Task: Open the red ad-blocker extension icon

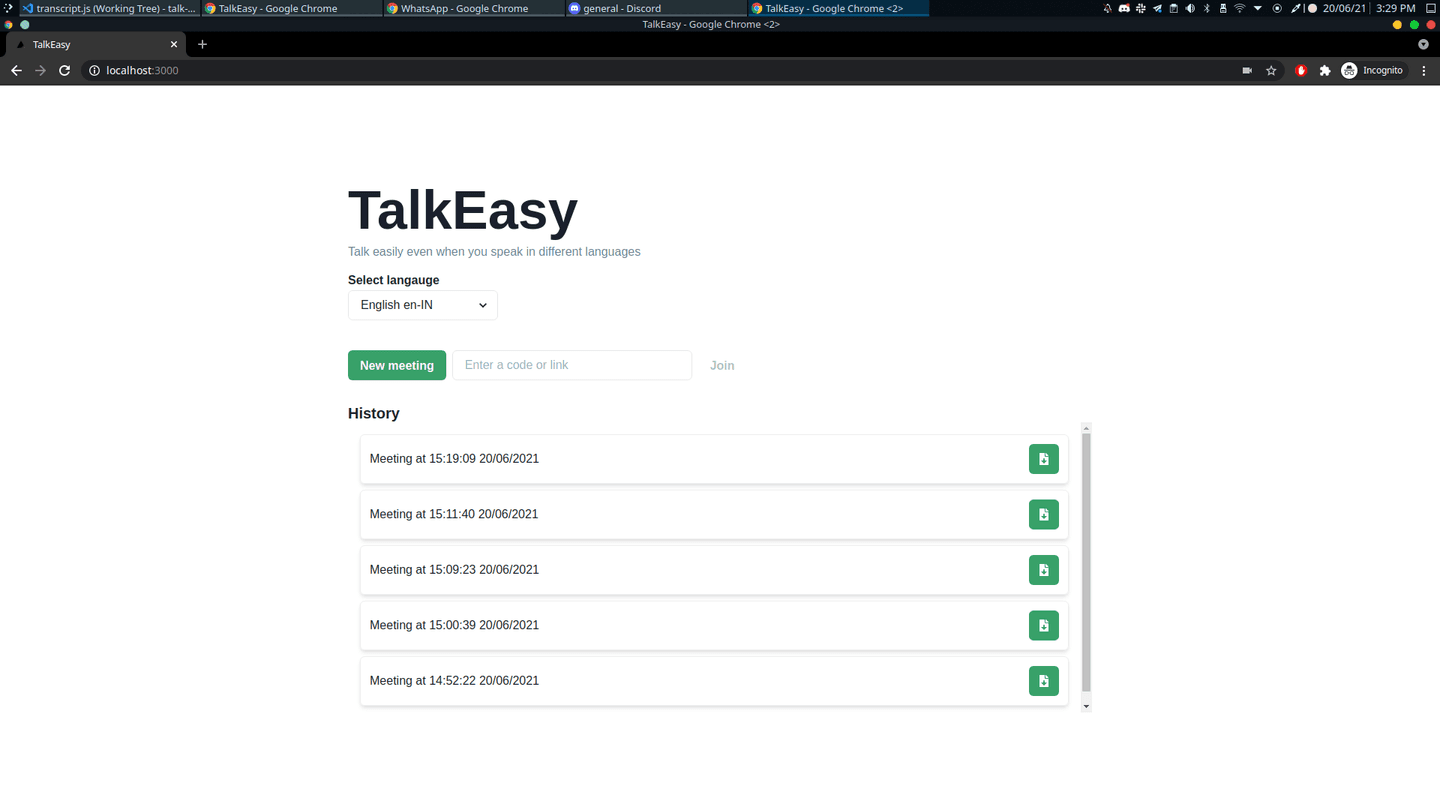Action: tap(1301, 71)
